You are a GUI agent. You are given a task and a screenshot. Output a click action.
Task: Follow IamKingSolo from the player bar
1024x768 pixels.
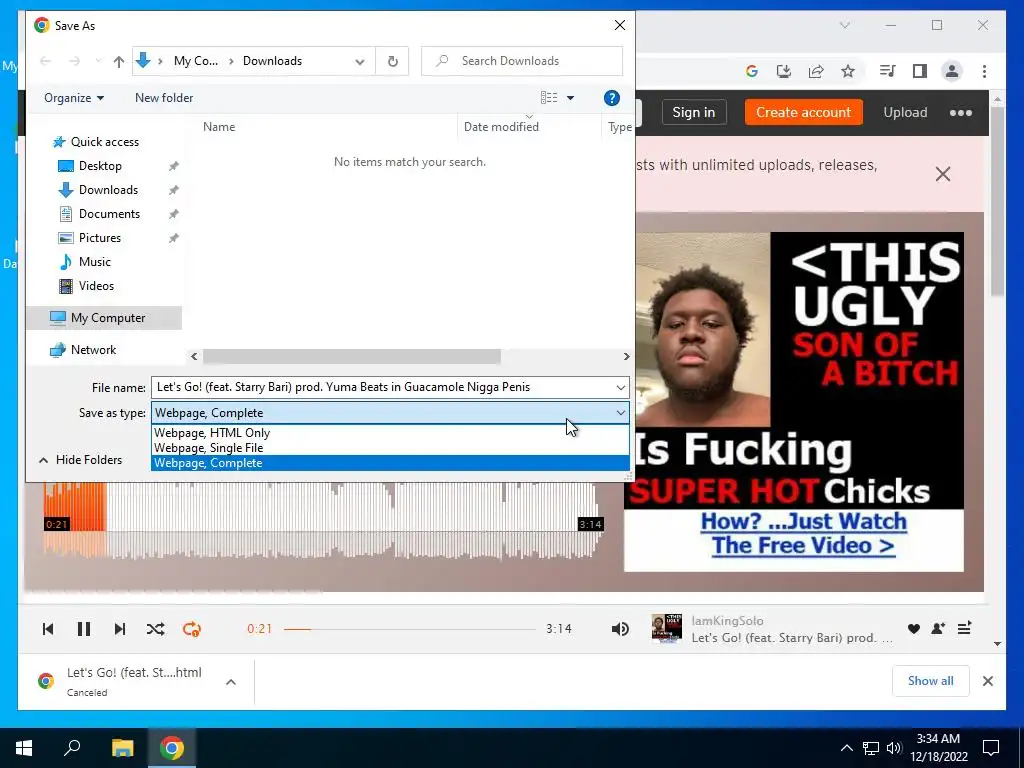tap(938, 628)
